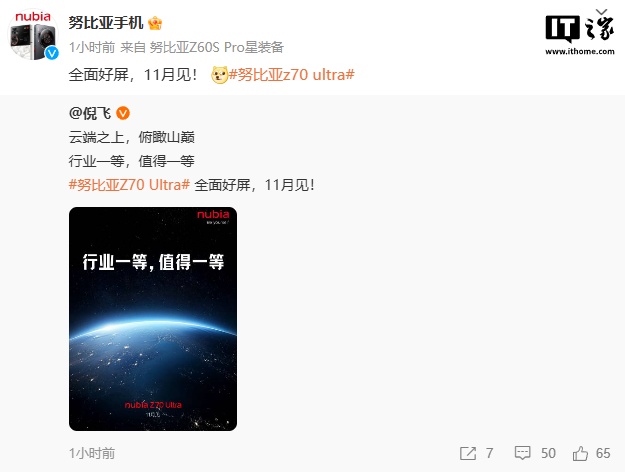Repost using the share icon
This screenshot has height=472, width=625.
[468, 453]
